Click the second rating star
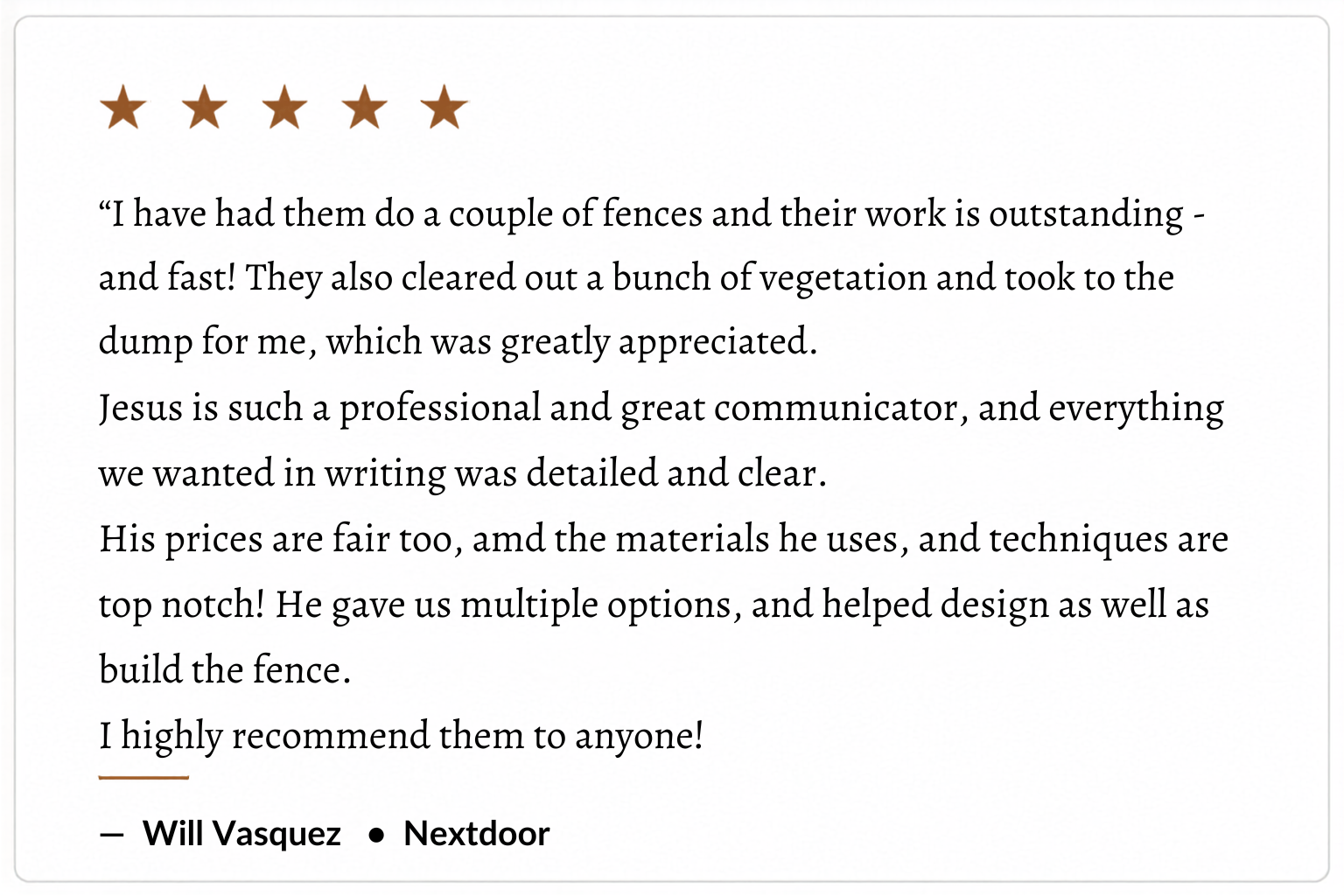Viewport: 1344px width, 896px height. point(204,108)
